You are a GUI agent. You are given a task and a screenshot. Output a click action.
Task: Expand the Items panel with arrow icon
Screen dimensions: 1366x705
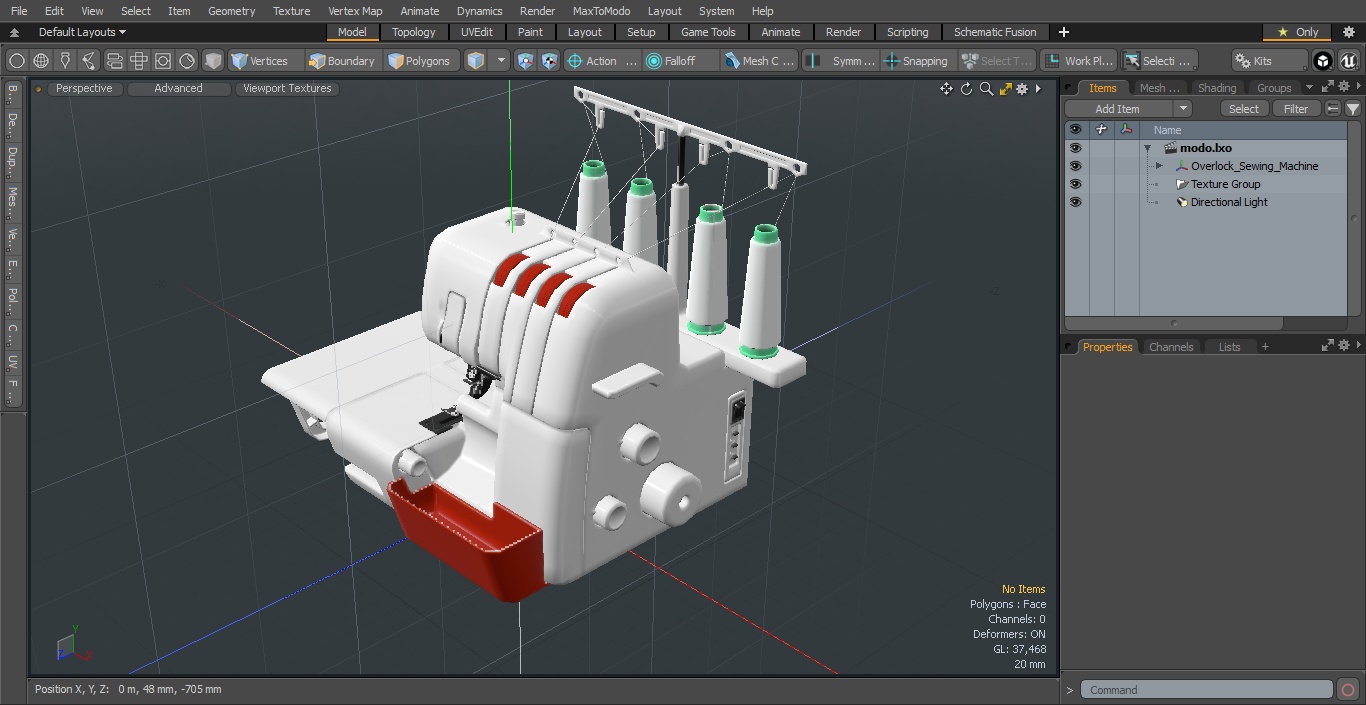pyautogui.click(x=1328, y=88)
